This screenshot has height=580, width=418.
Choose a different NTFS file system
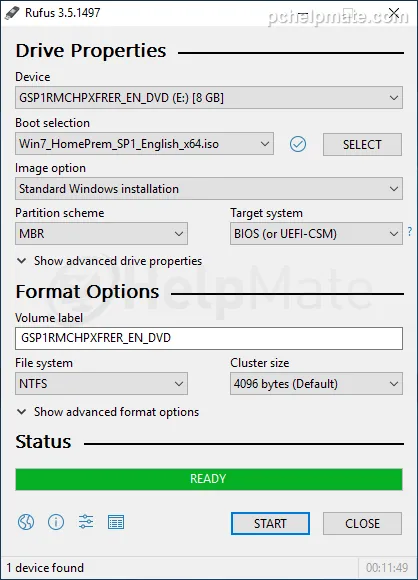pos(101,384)
